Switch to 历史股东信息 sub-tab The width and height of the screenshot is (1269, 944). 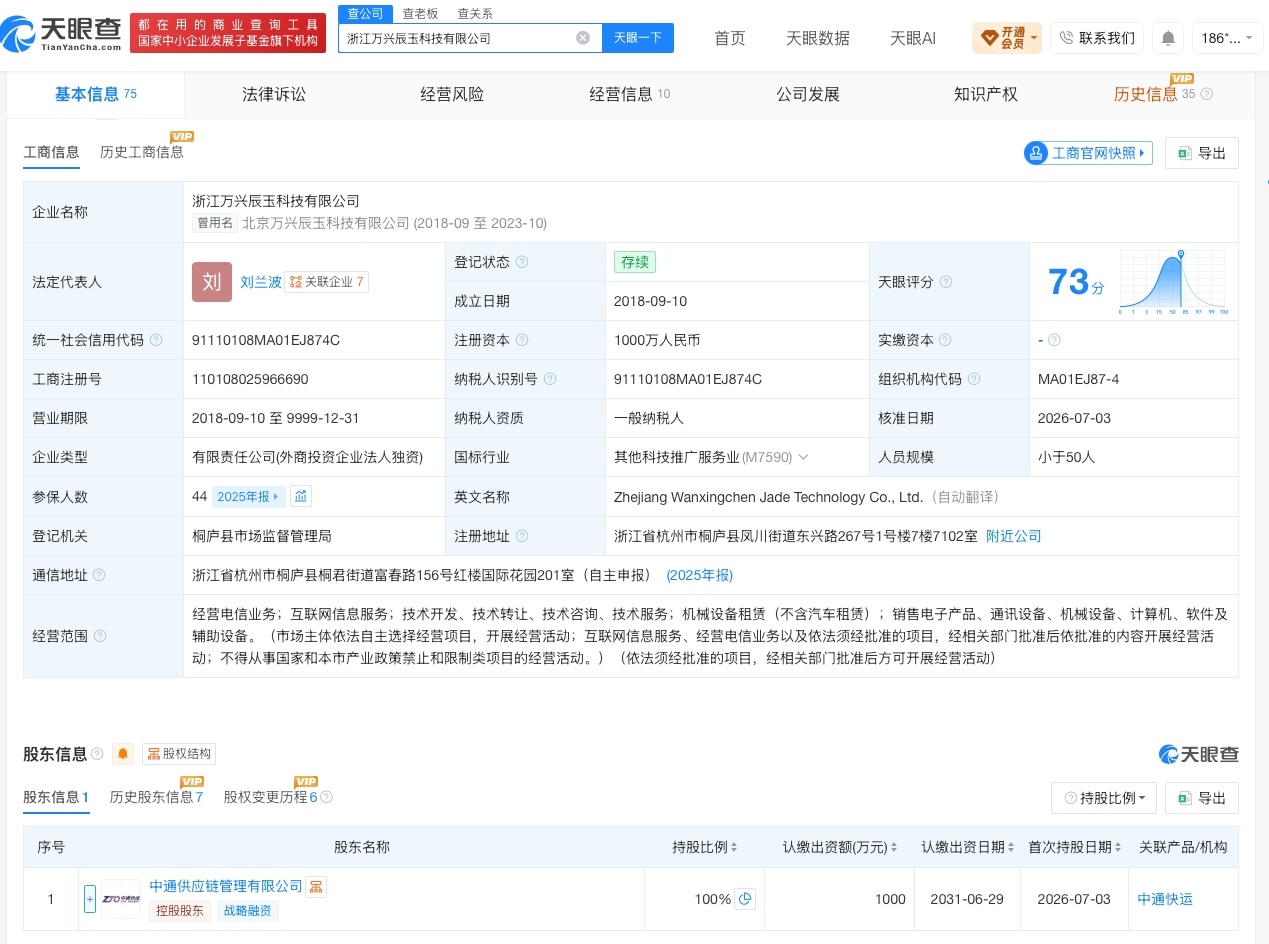[x=156, y=797]
